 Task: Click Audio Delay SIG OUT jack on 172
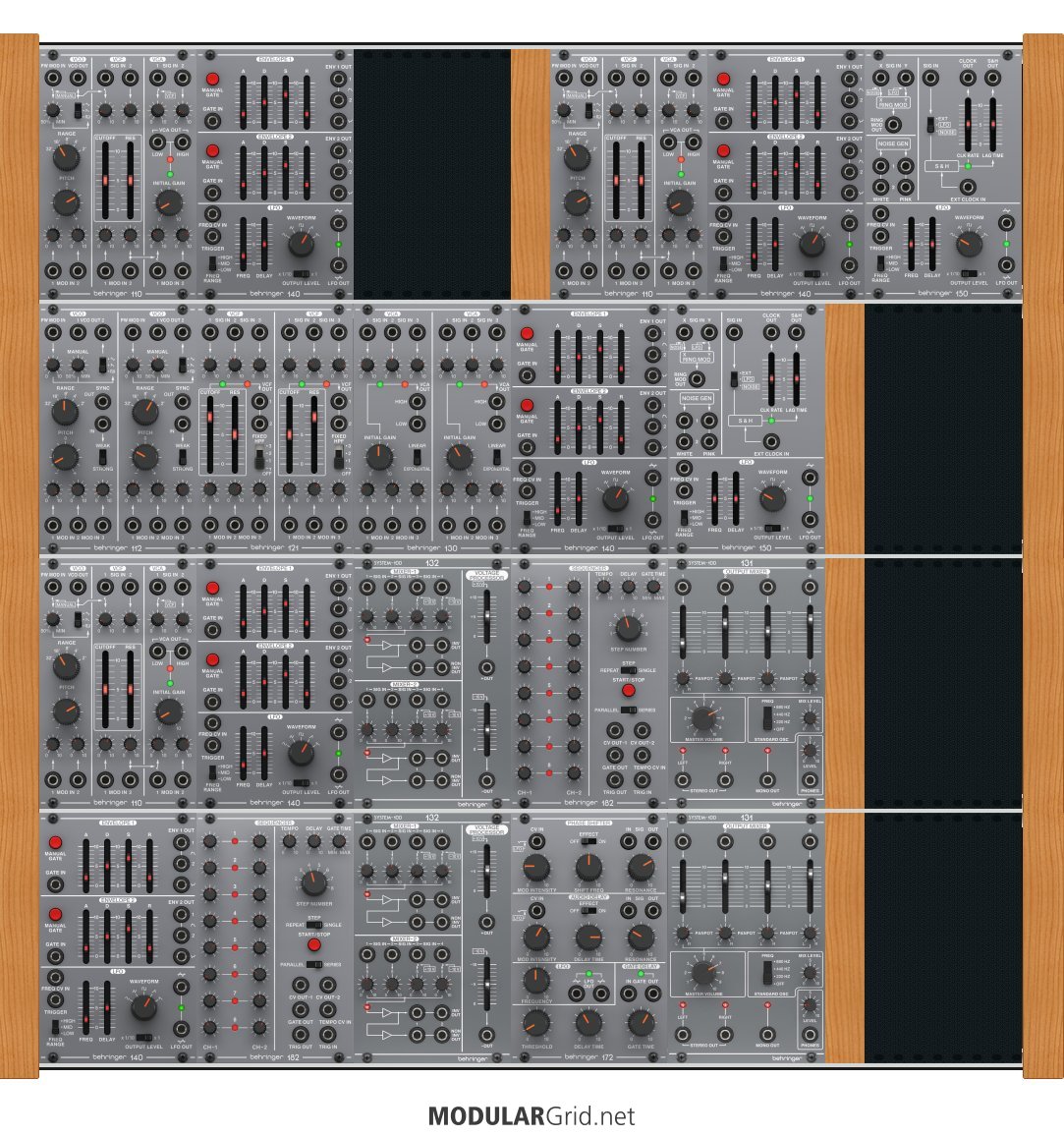click(x=653, y=911)
